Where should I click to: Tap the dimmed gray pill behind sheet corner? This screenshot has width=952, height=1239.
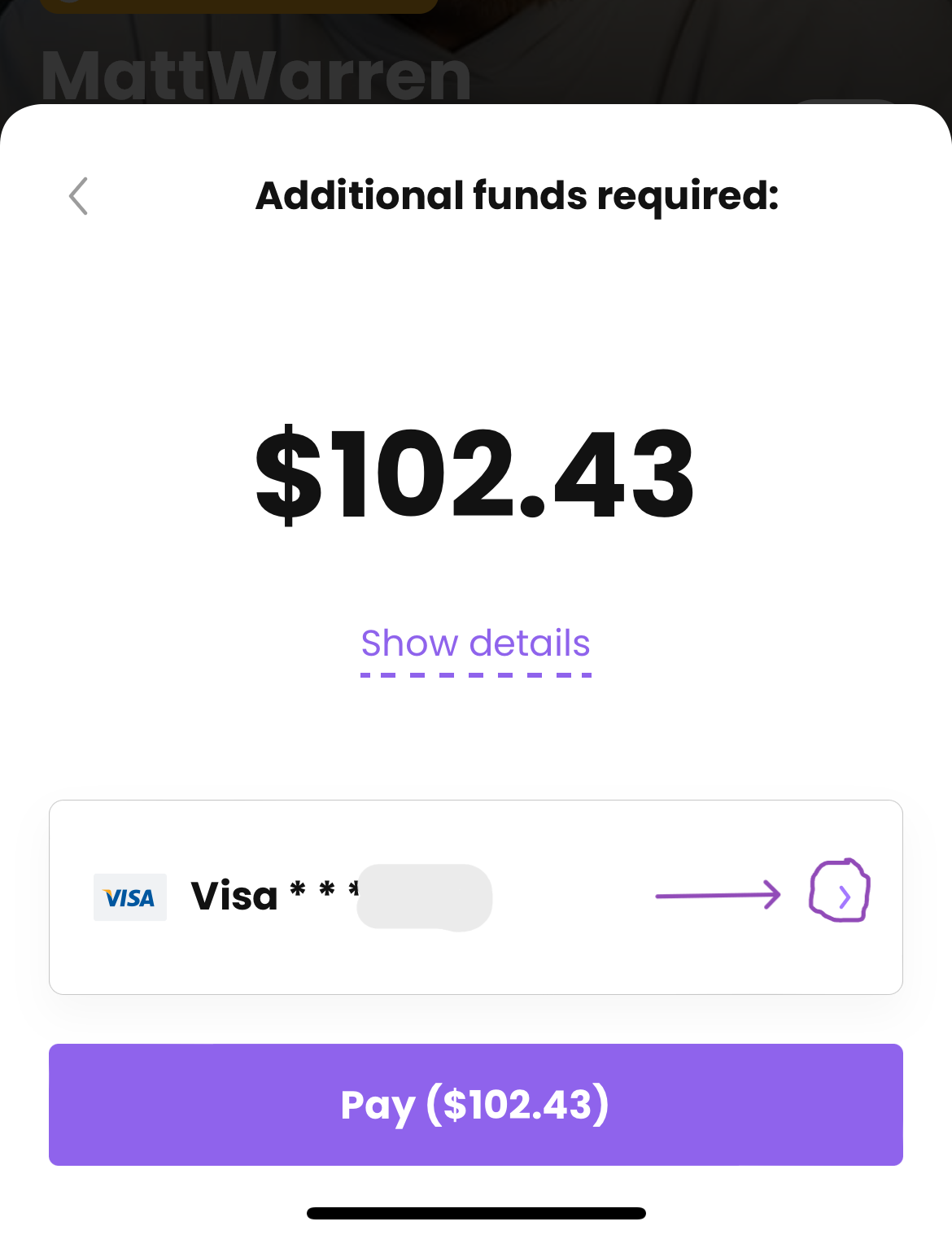(846, 104)
